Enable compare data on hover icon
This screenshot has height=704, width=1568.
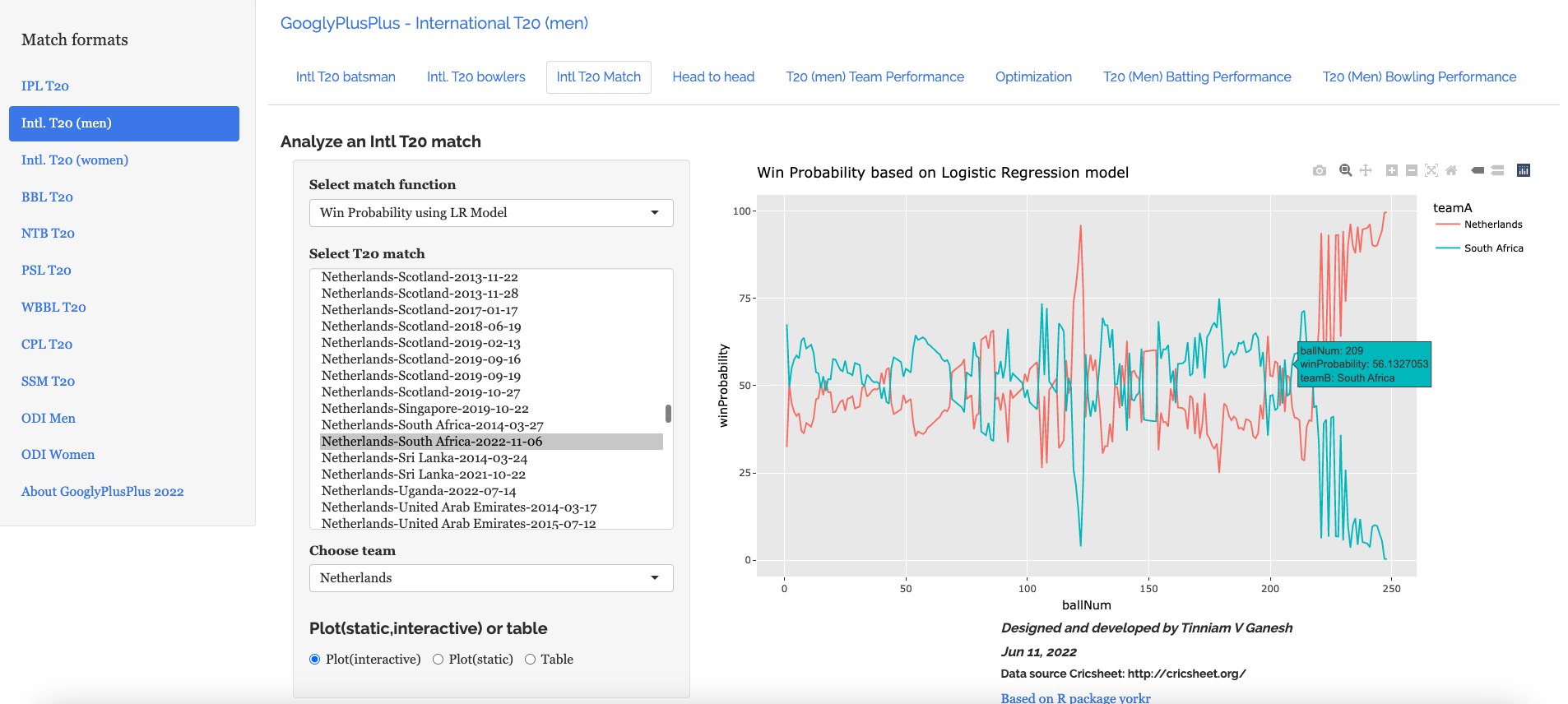(x=1498, y=170)
